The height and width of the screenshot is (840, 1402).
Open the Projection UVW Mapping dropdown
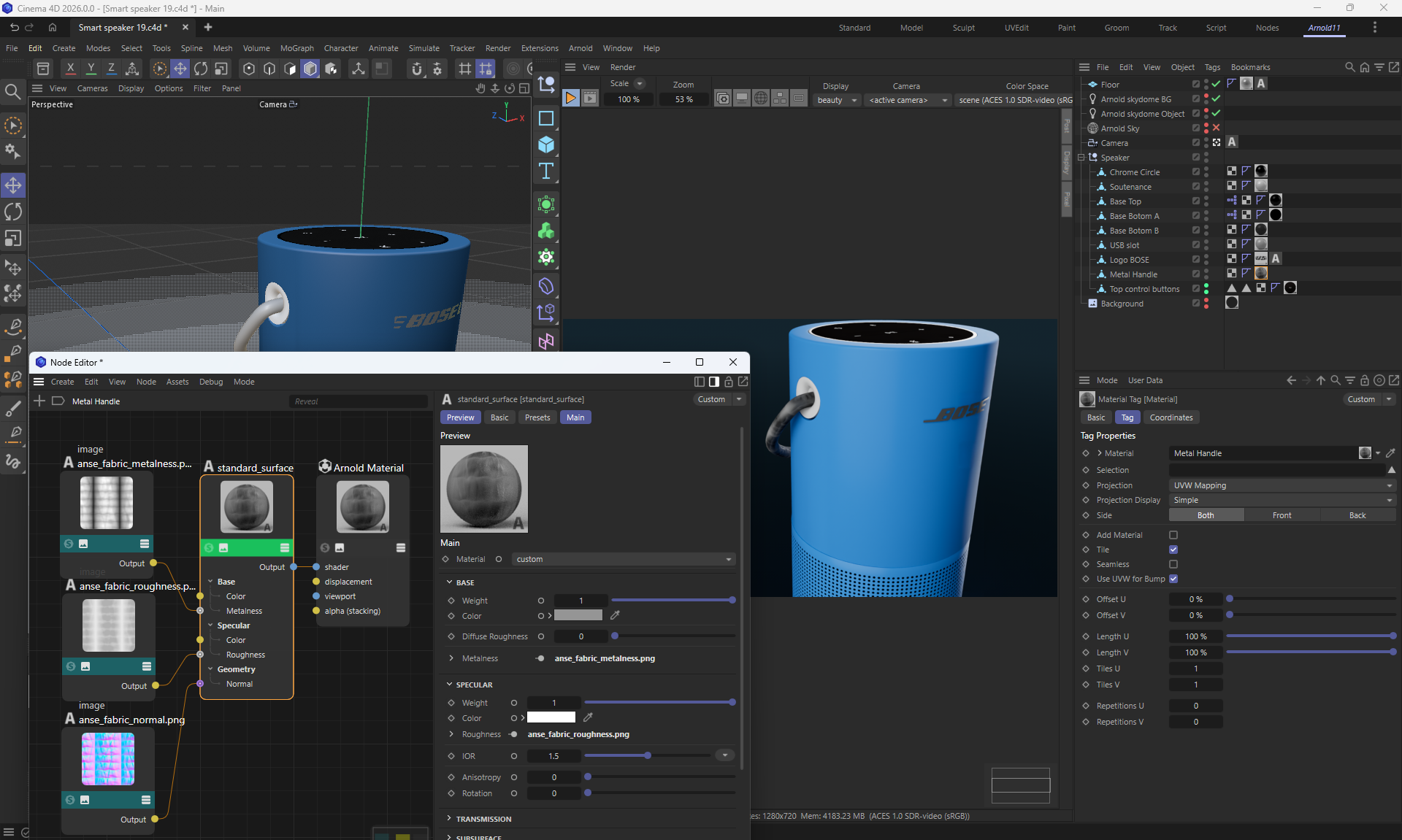click(1282, 485)
